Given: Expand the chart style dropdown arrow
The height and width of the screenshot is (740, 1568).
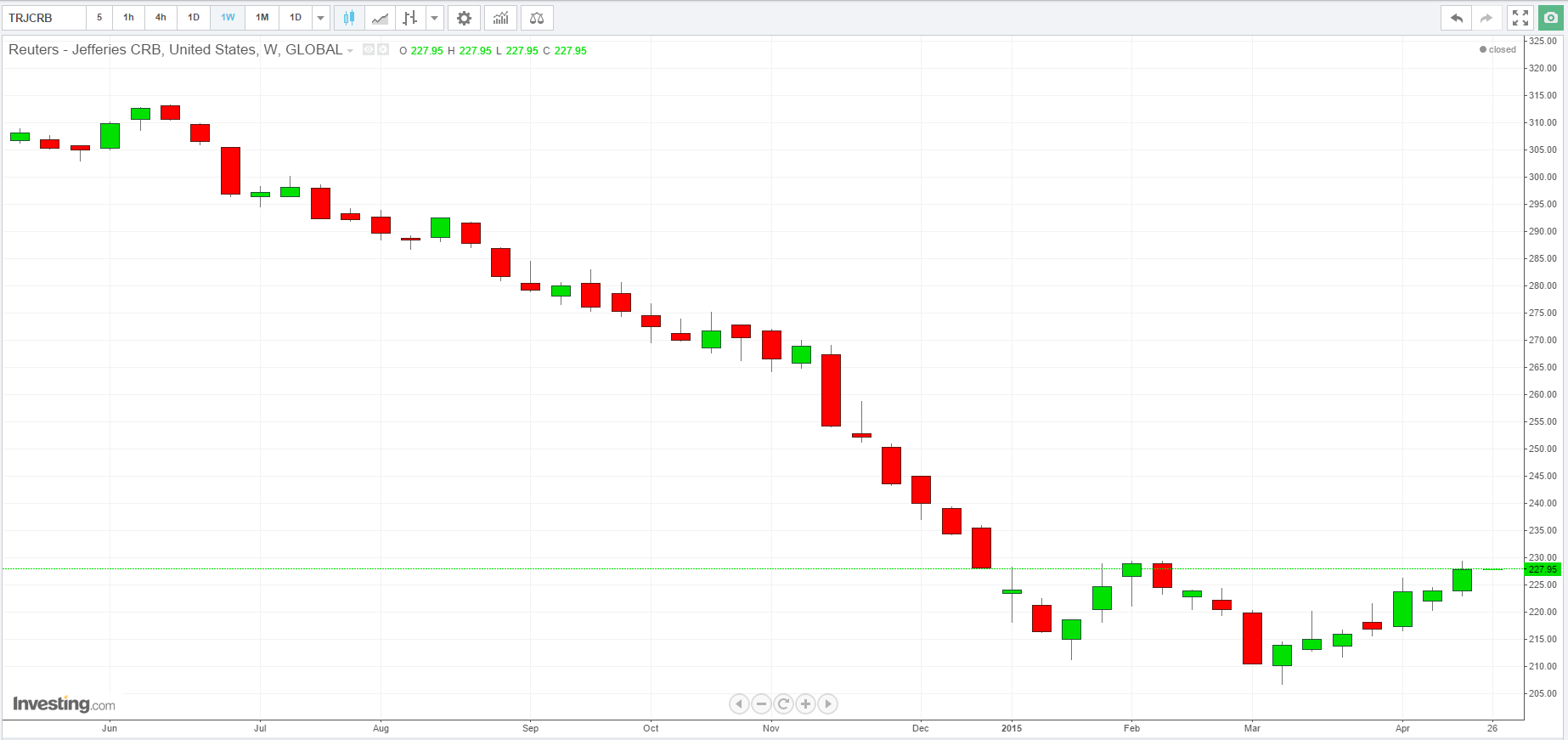Looking at the screenshot, I should click(435, 18).
